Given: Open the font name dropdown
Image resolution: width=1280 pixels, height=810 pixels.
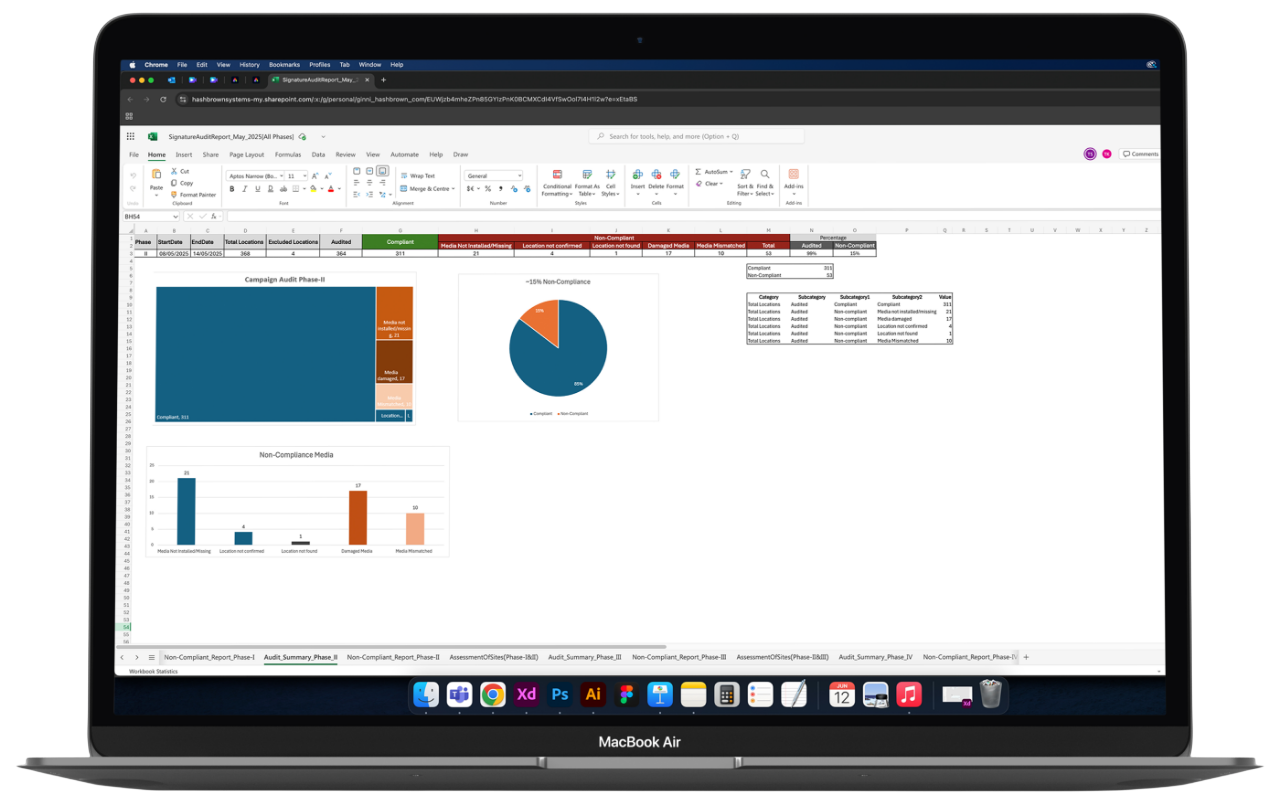Looking at the screenshot, I should [280, 176].
